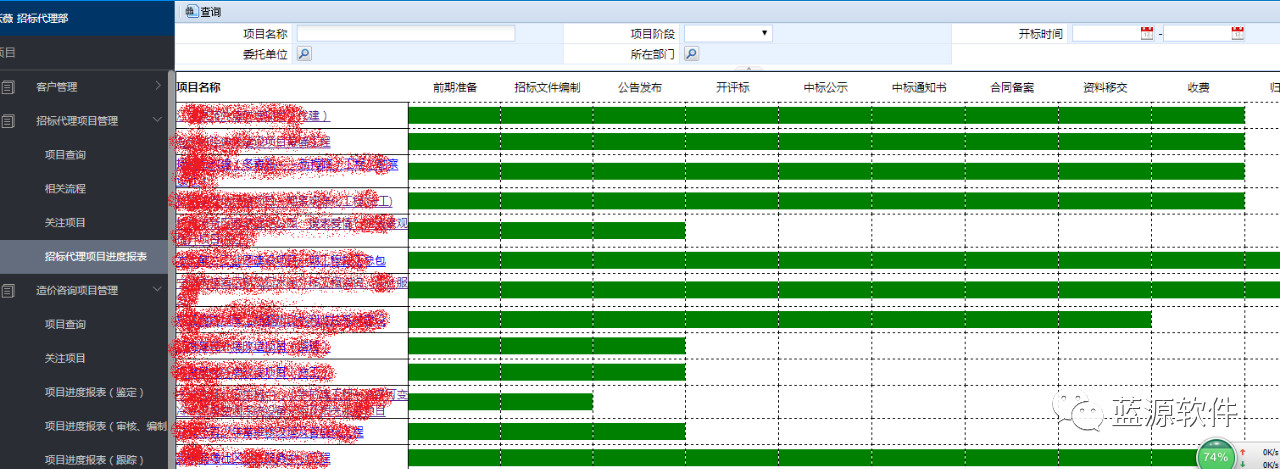Viewport: 1280px width, 469px height.
Task: Open the 委托单位 lookup magnifier icon
Action: [x=304, y=54]
